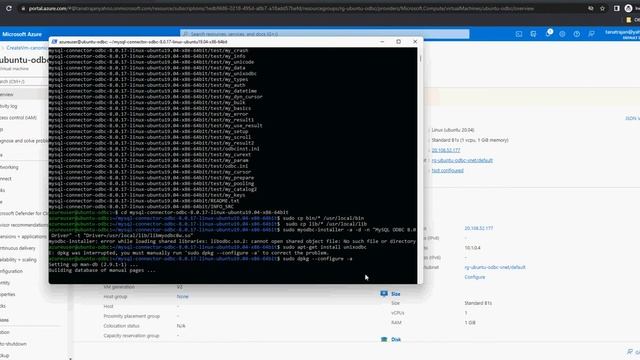Click the Microsoft Azure home logo text
Viewport: 640px width, 360px height.
tap(22, 34)
